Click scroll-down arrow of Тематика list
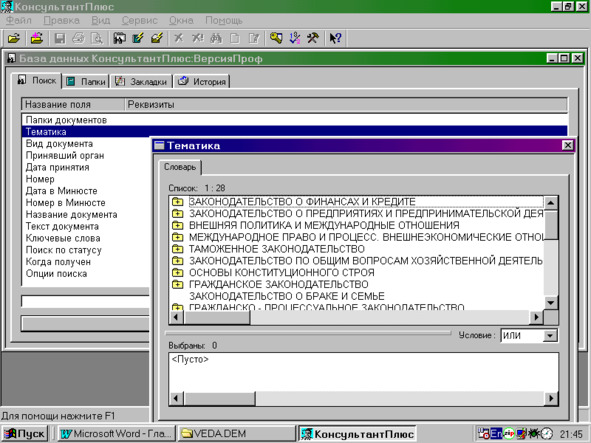 (551, 302)
